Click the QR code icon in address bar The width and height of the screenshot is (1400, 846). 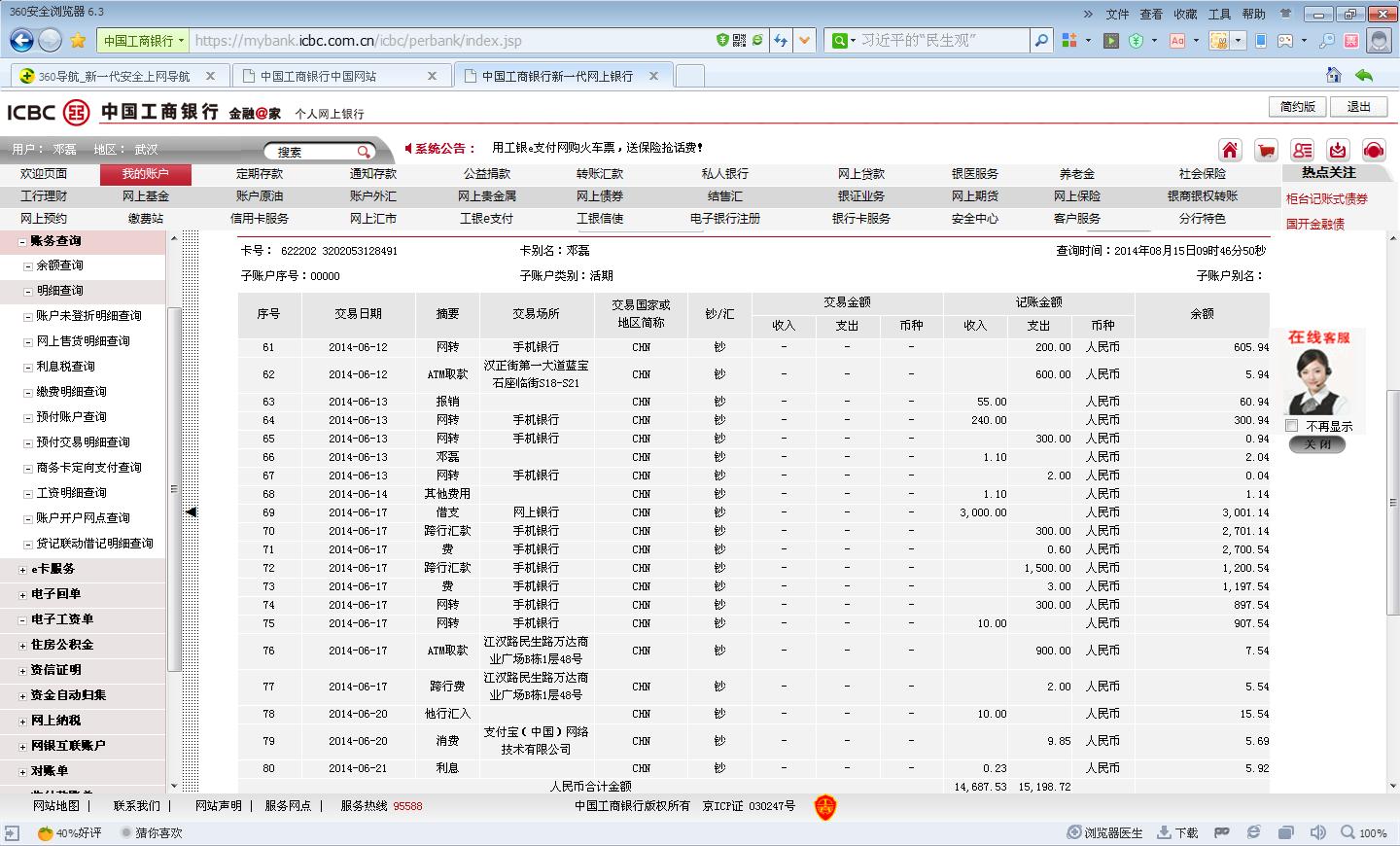pyautogui.click(x=740, y=40)
